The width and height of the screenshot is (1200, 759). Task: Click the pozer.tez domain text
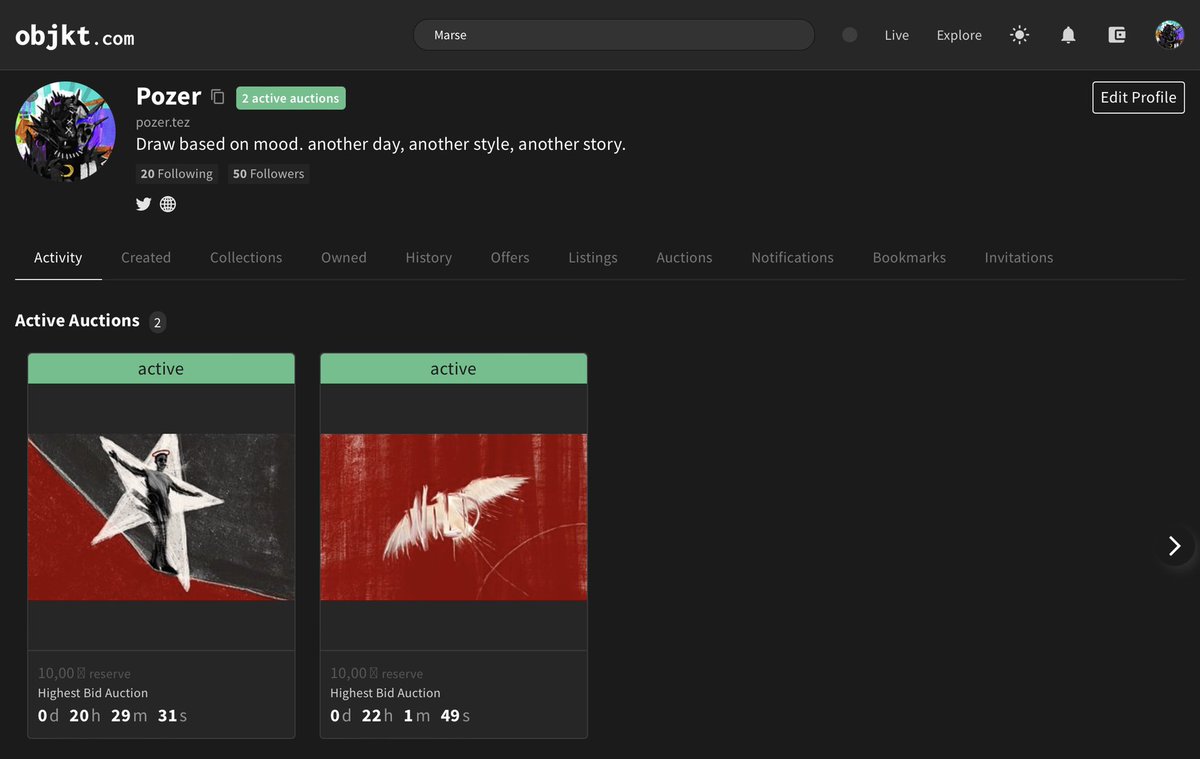tap(163, 122)
